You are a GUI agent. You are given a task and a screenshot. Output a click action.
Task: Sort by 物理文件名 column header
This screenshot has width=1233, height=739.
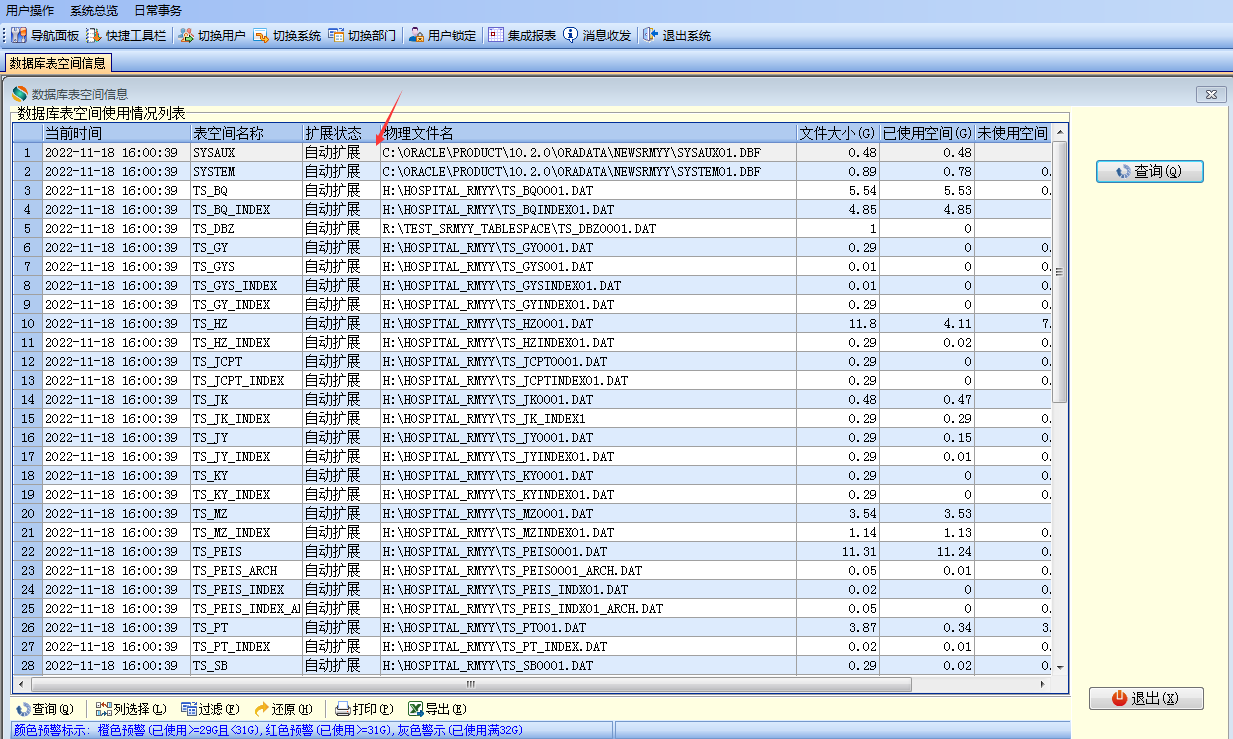[588, 133]
